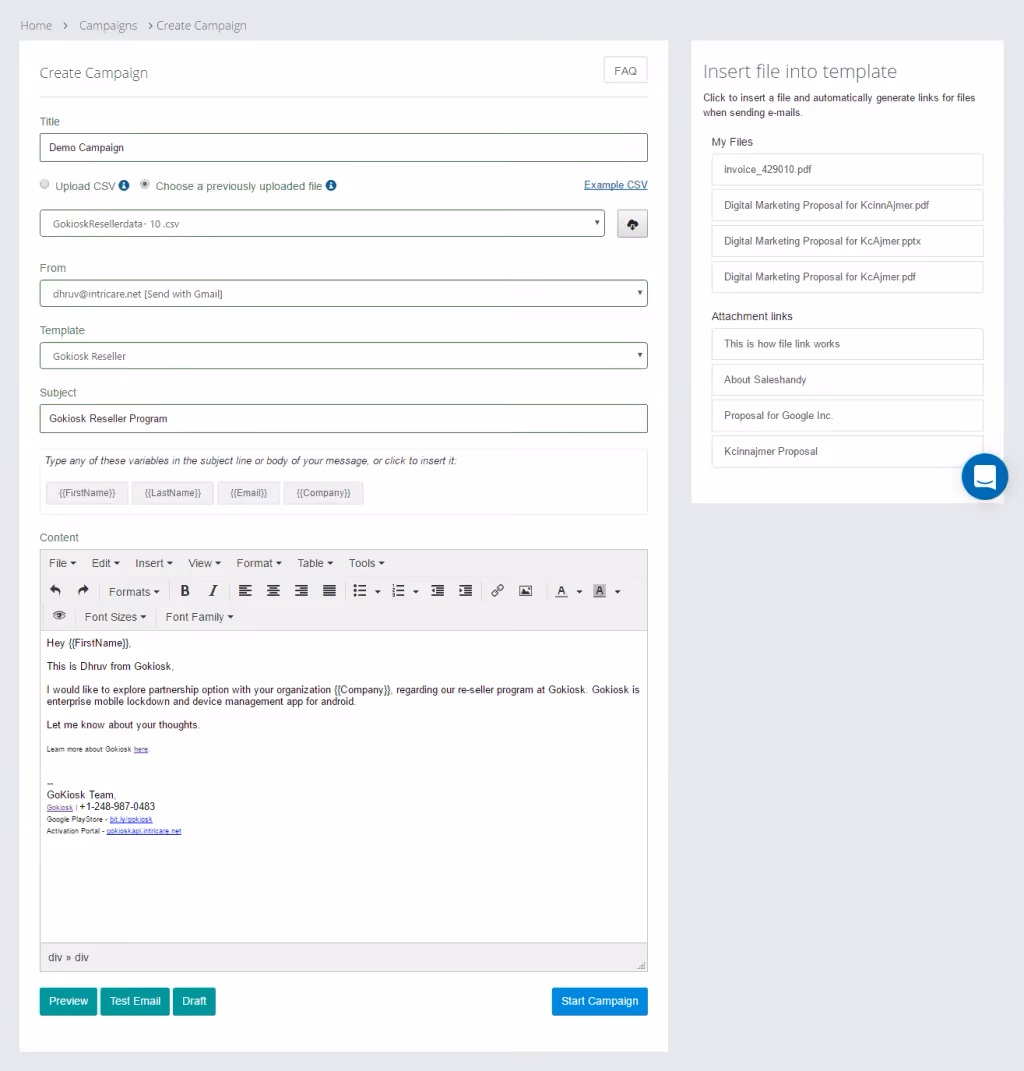Align text center
The height and width of the screenshot is (1071, 1024).
coord(273,591)
